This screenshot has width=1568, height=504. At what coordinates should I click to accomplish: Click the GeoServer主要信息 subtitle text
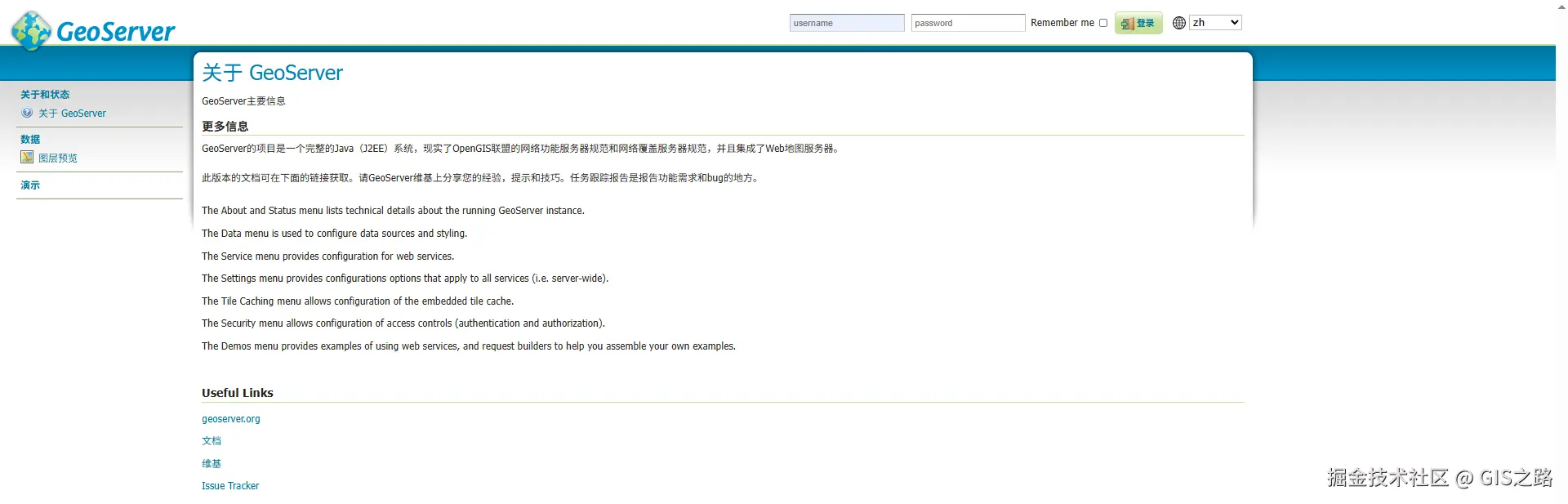point(243,101)
